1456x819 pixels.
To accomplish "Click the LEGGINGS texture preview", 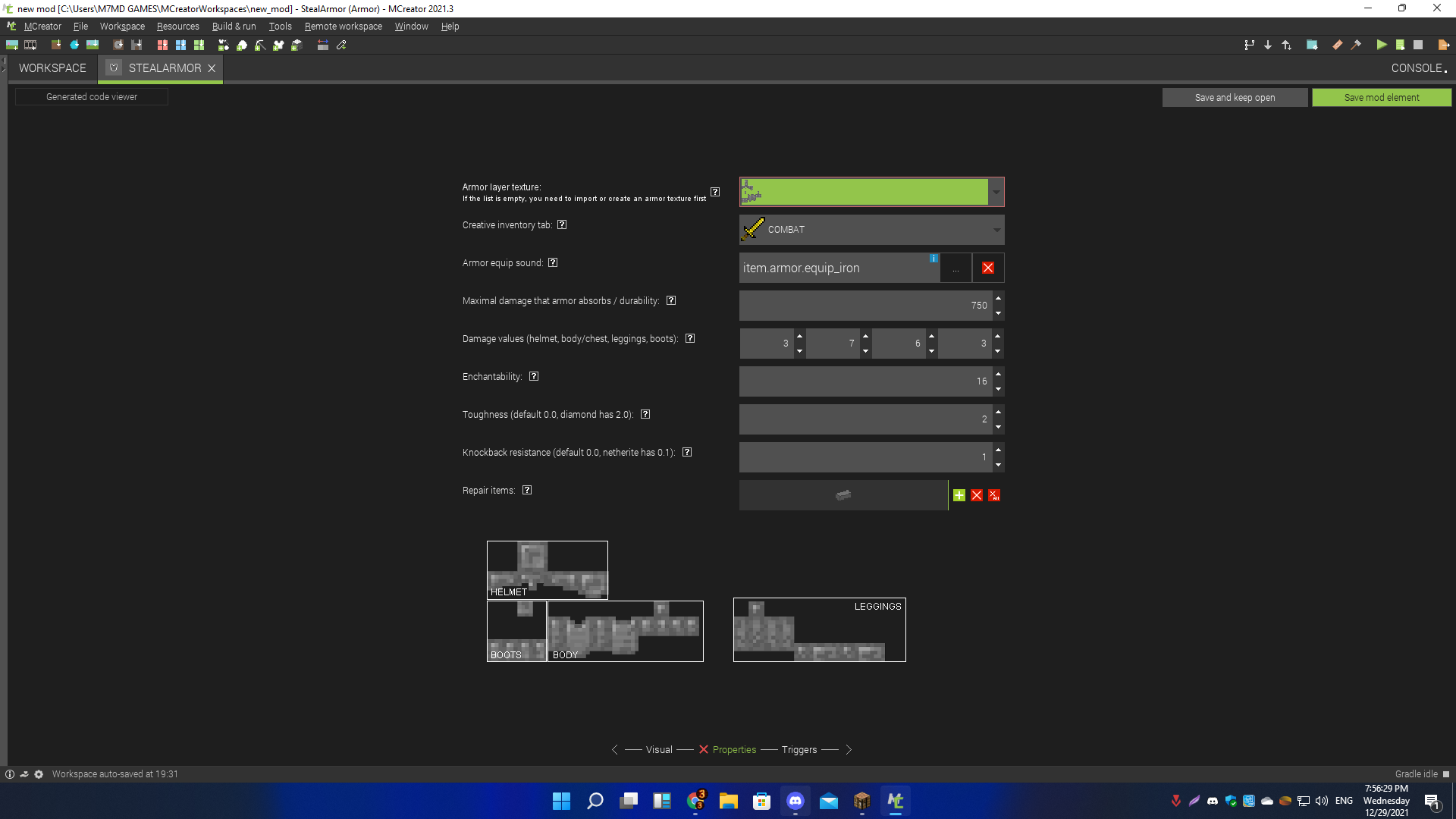I will tap(820, 630).
